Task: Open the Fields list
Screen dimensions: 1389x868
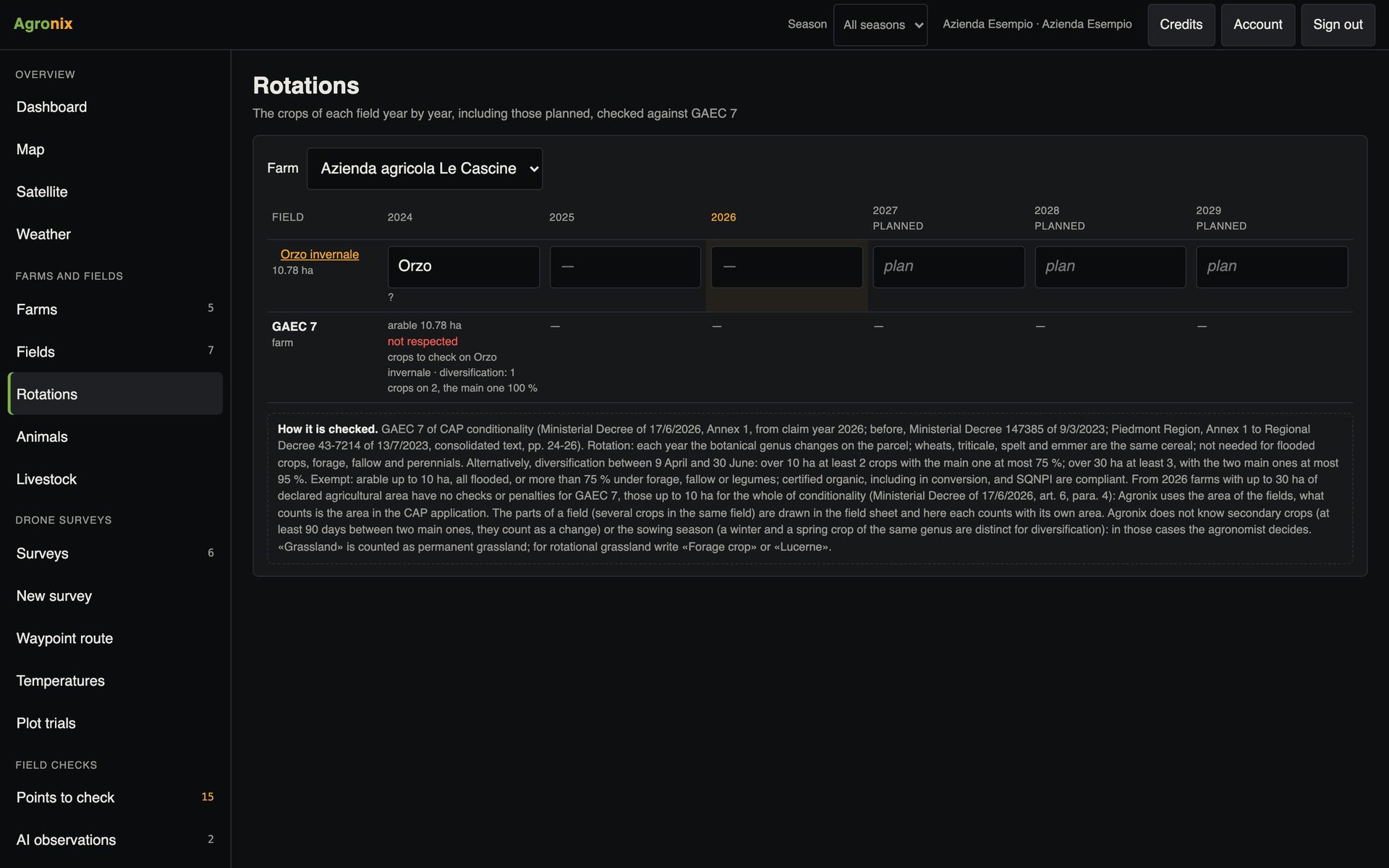Action: [x=116, y=352]
